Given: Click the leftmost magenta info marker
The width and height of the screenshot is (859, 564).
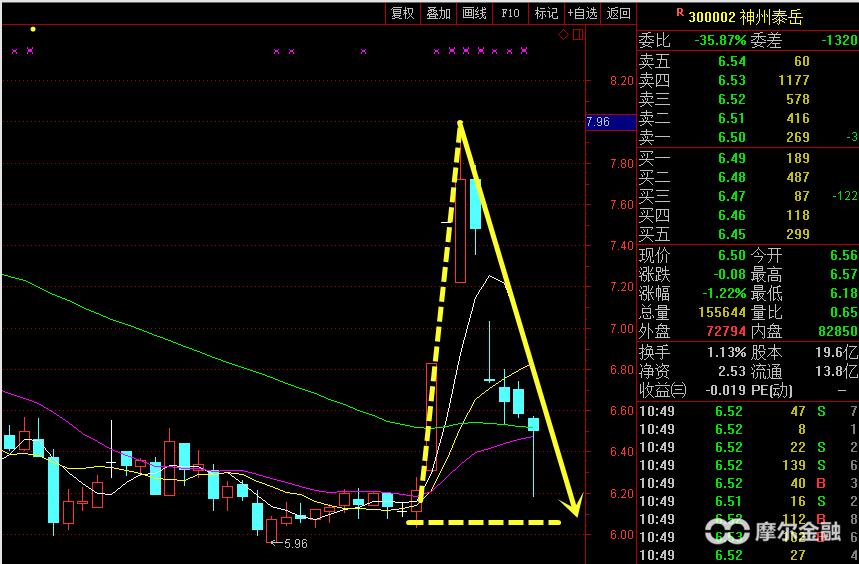Looking at the screenshot, I should 14,50.
